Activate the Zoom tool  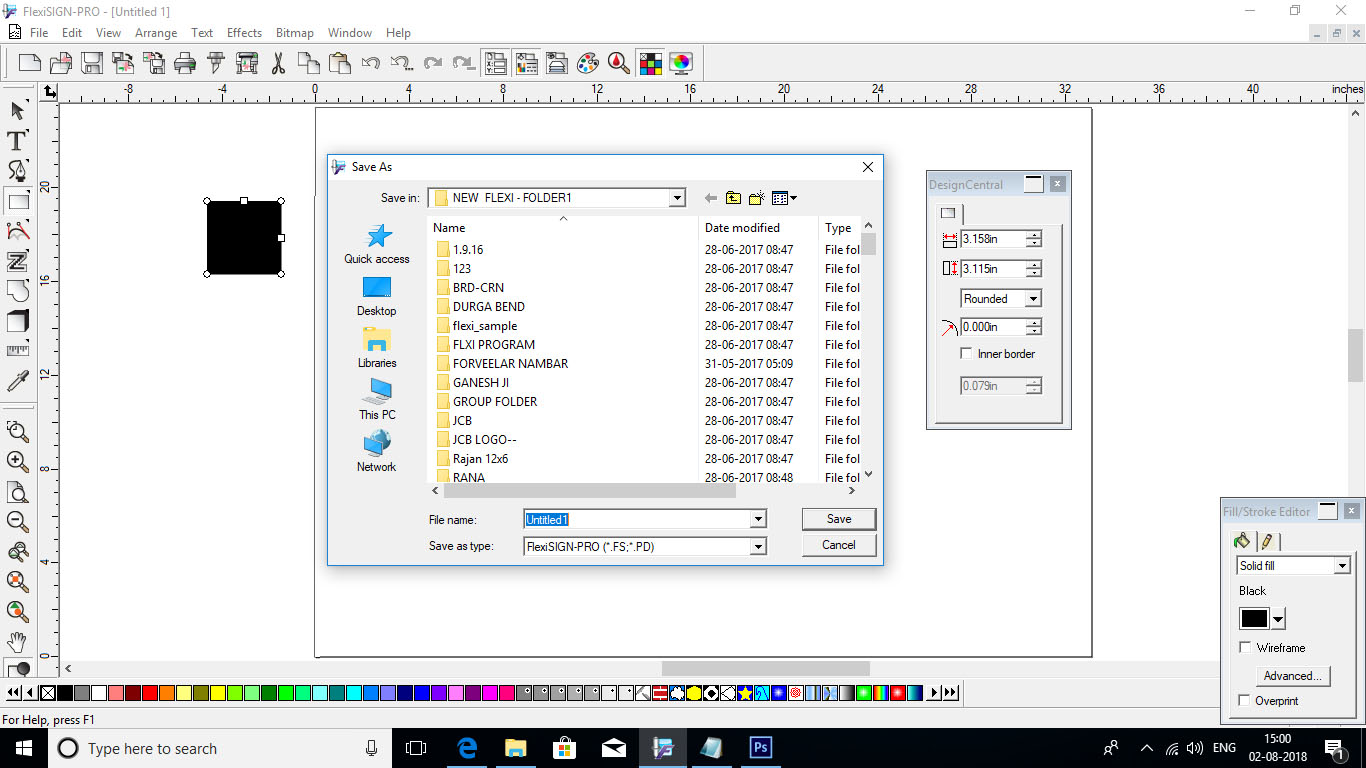click(16, 431)
